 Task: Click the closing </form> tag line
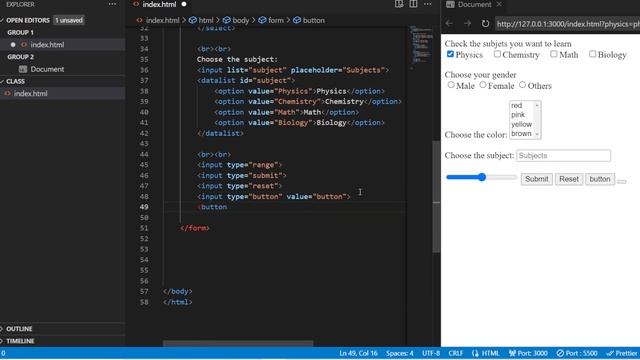pos(195,228)
